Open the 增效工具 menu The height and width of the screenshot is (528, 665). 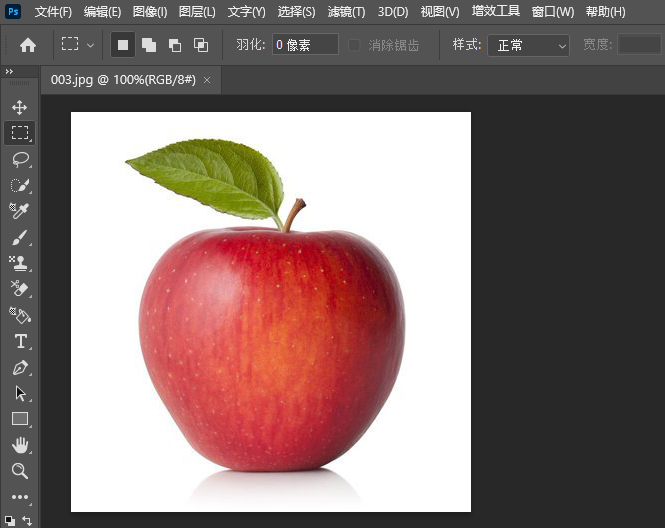tap(496, 11)
